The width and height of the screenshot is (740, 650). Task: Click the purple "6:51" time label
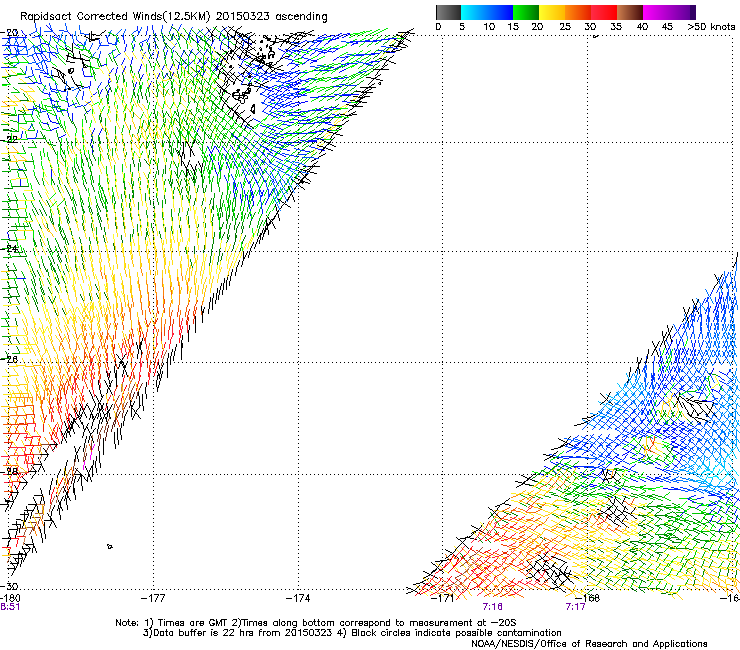(10, 607)
